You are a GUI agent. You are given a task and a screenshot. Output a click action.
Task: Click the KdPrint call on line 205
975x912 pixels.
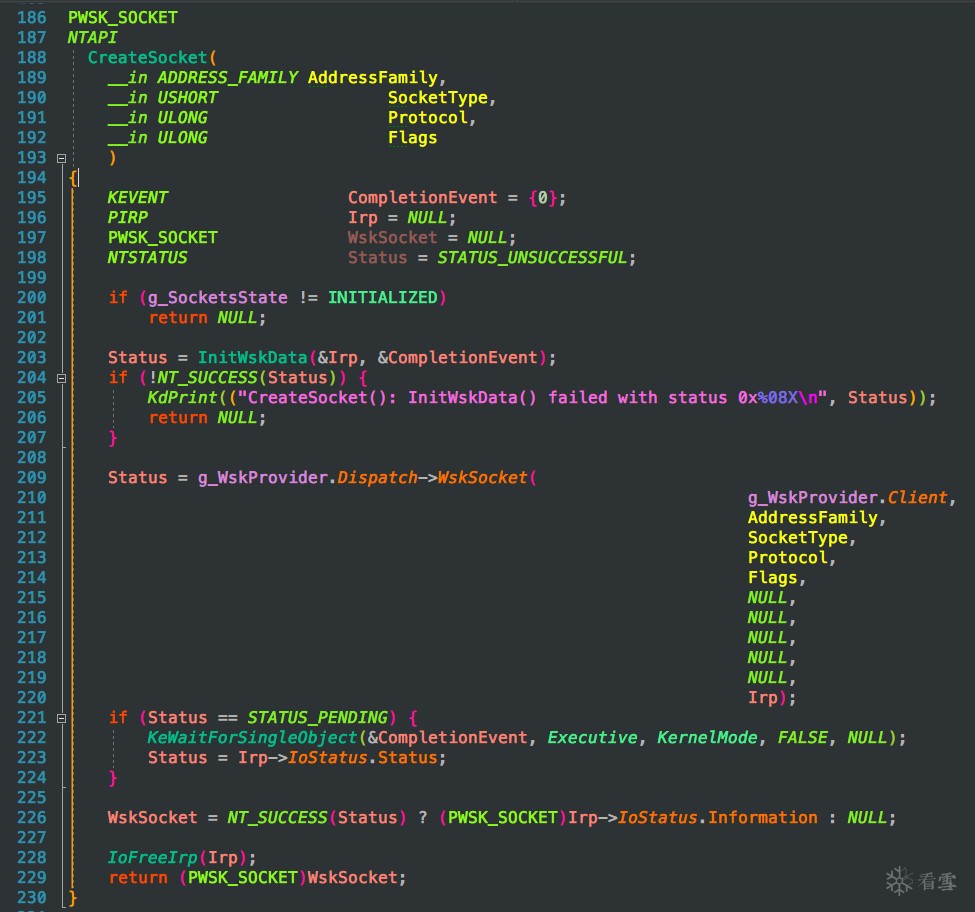click(x=183, y=397)
